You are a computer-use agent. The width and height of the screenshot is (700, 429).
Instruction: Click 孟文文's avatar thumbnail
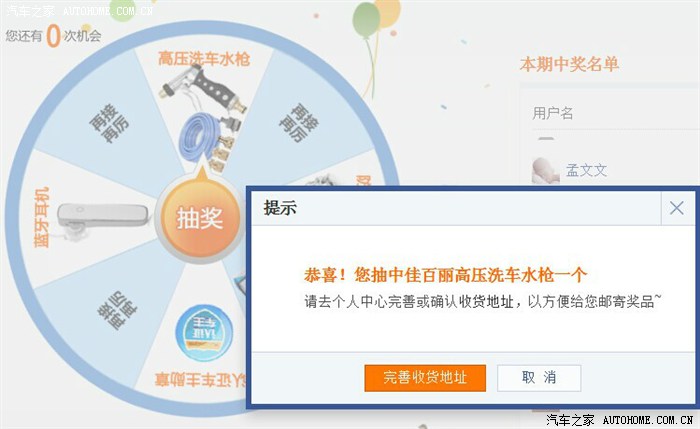546,171
